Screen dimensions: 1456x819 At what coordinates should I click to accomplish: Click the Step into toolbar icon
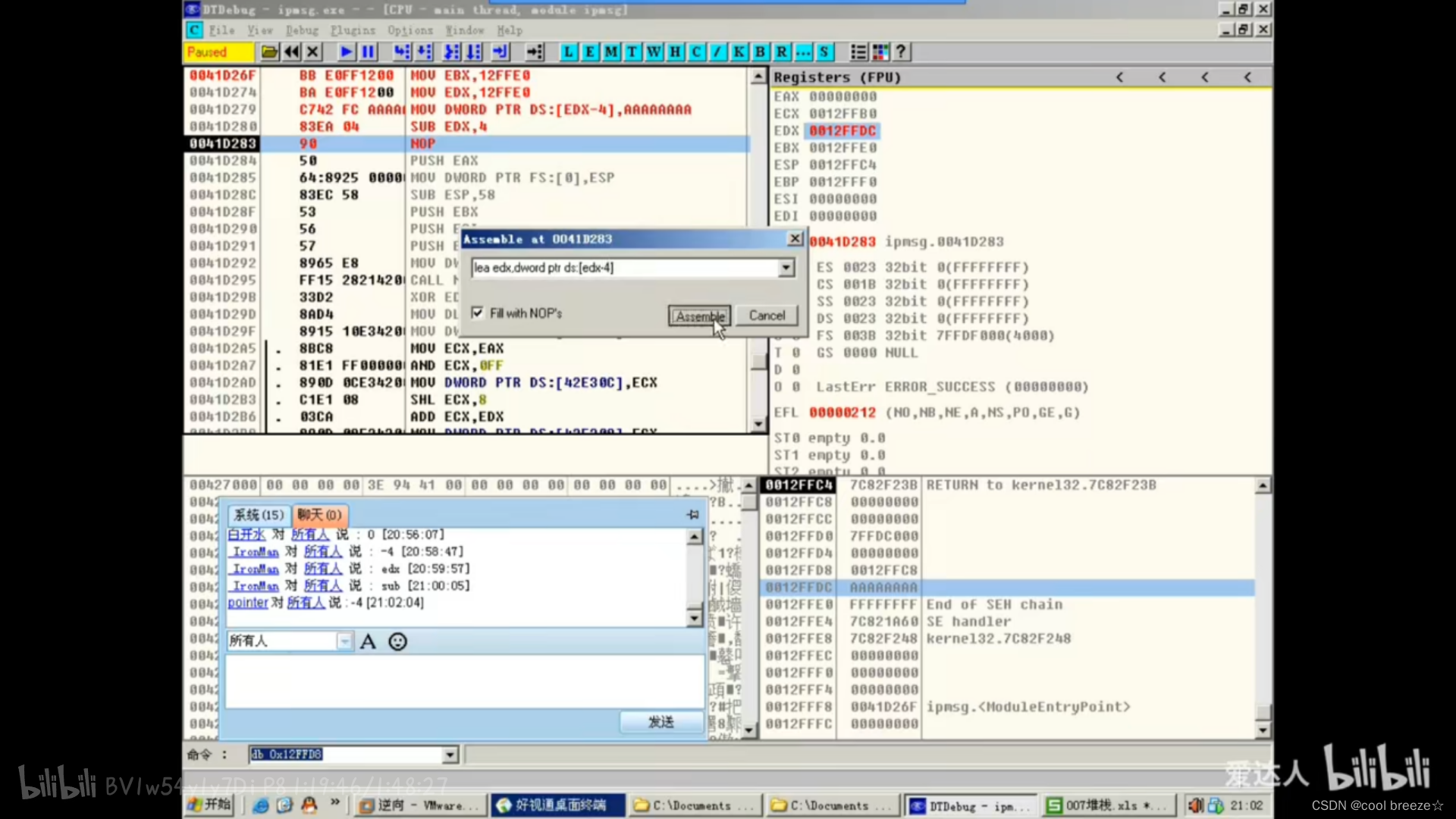(402, 52)
